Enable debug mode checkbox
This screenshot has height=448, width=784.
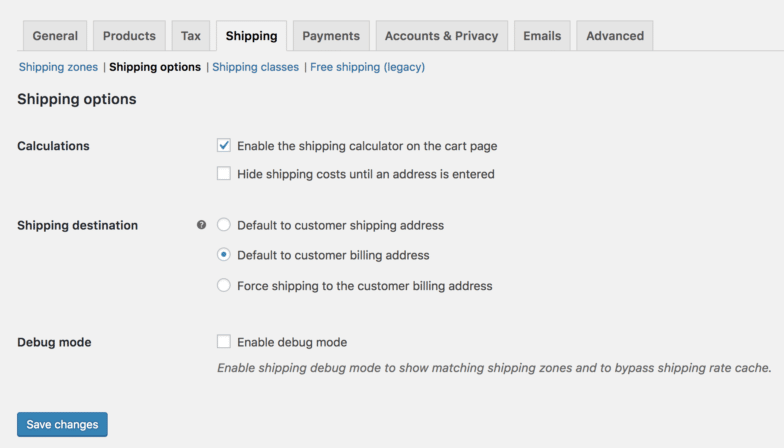pos(224,341)
